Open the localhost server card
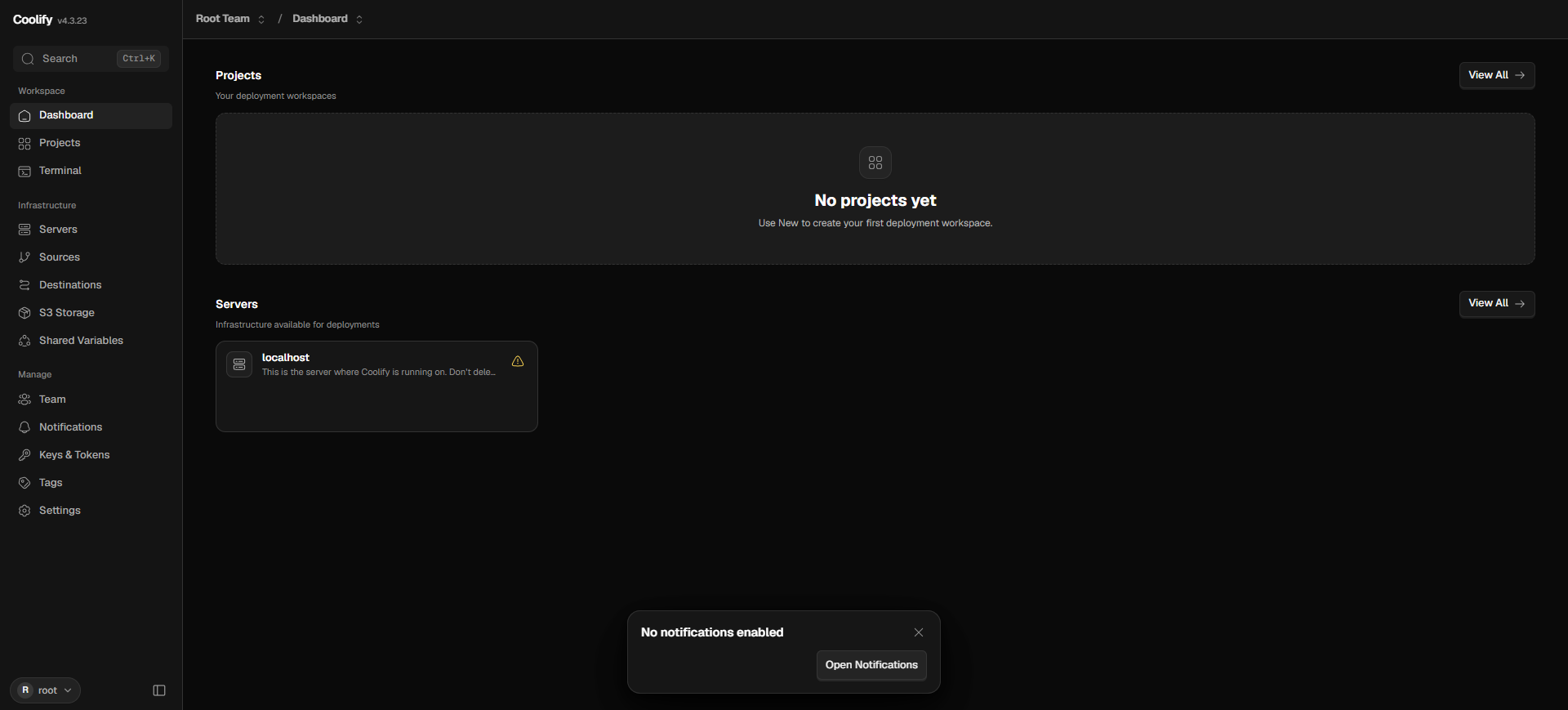 (376, 386)
